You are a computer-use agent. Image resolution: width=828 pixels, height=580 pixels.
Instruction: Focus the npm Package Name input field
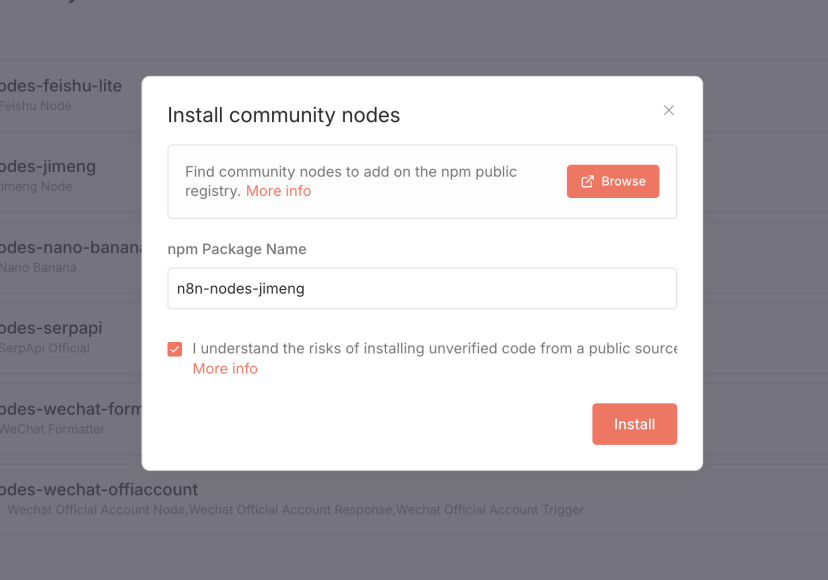[422, 288]
